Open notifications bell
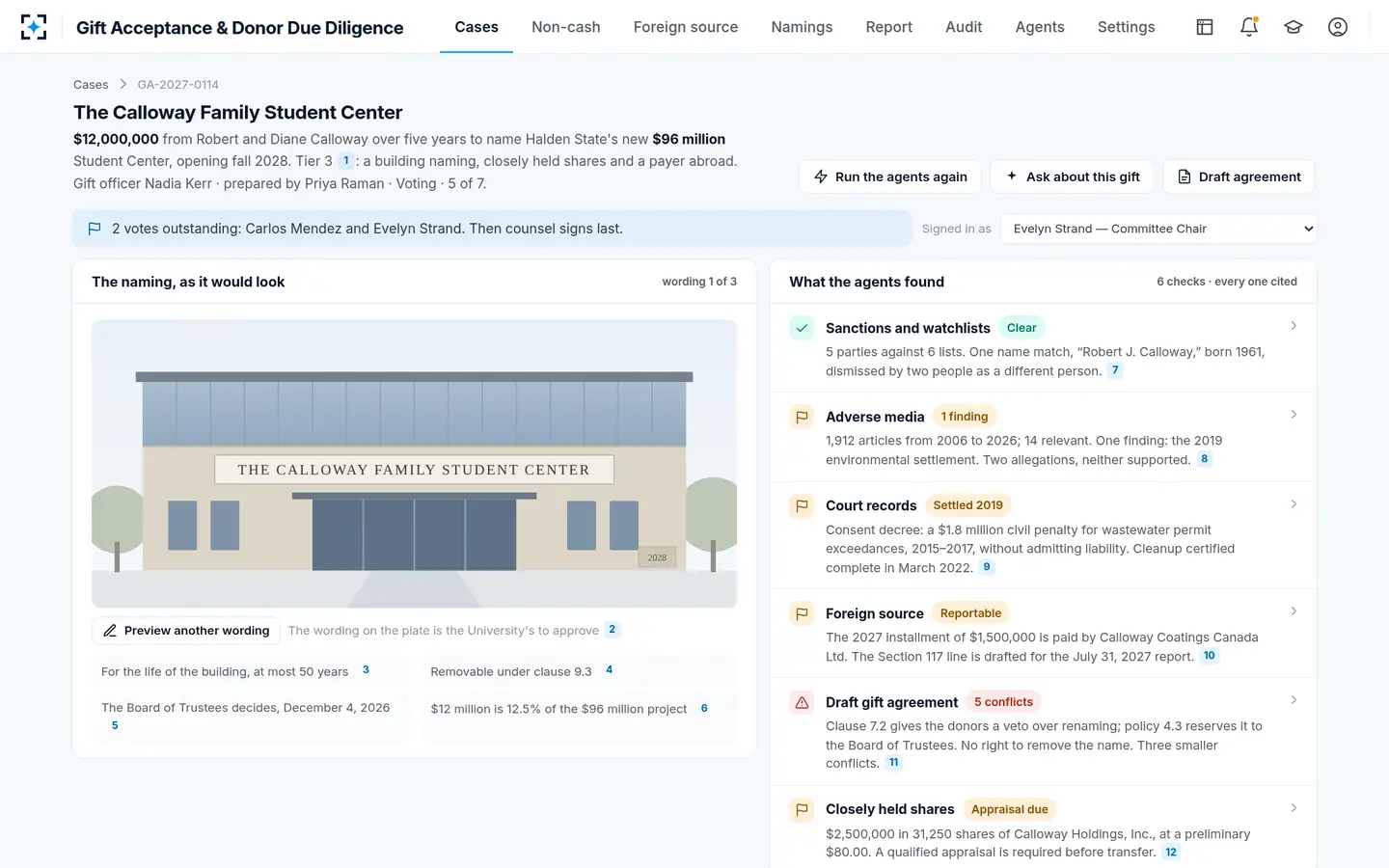 coord(1249,27)
